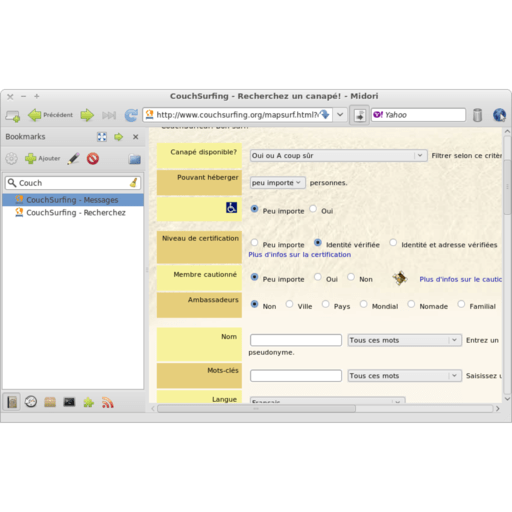Viewport: 512px width, 512px height.
Task: Select CouchSurfing - Recherchez bookmark
Action: tap(73, 212)
